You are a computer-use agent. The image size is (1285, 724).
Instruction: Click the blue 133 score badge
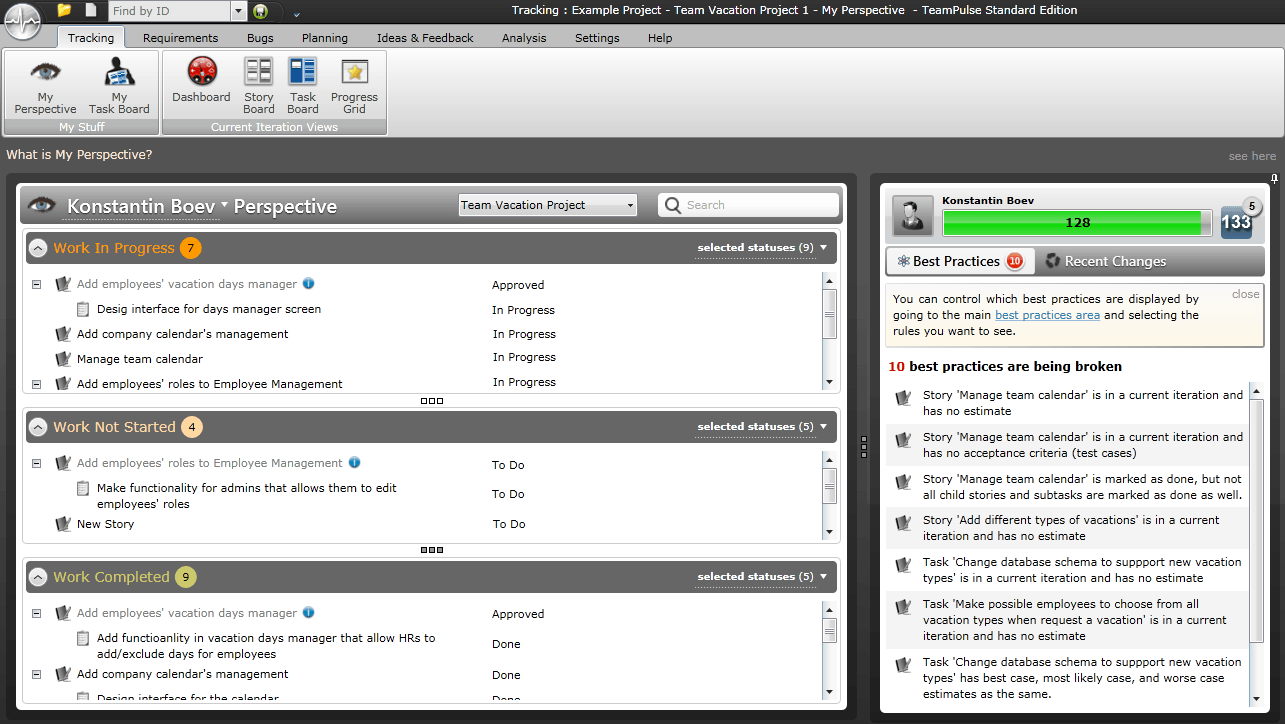1236,222
